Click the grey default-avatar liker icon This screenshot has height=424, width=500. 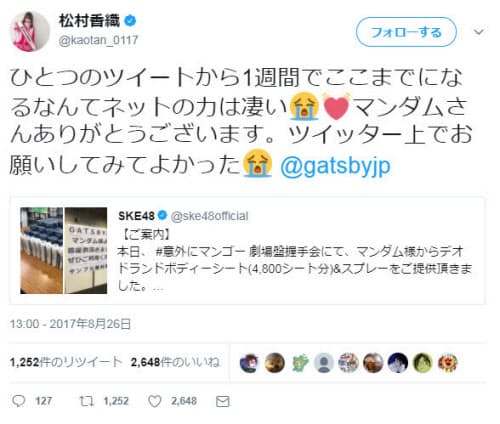[x=324, y=363]
